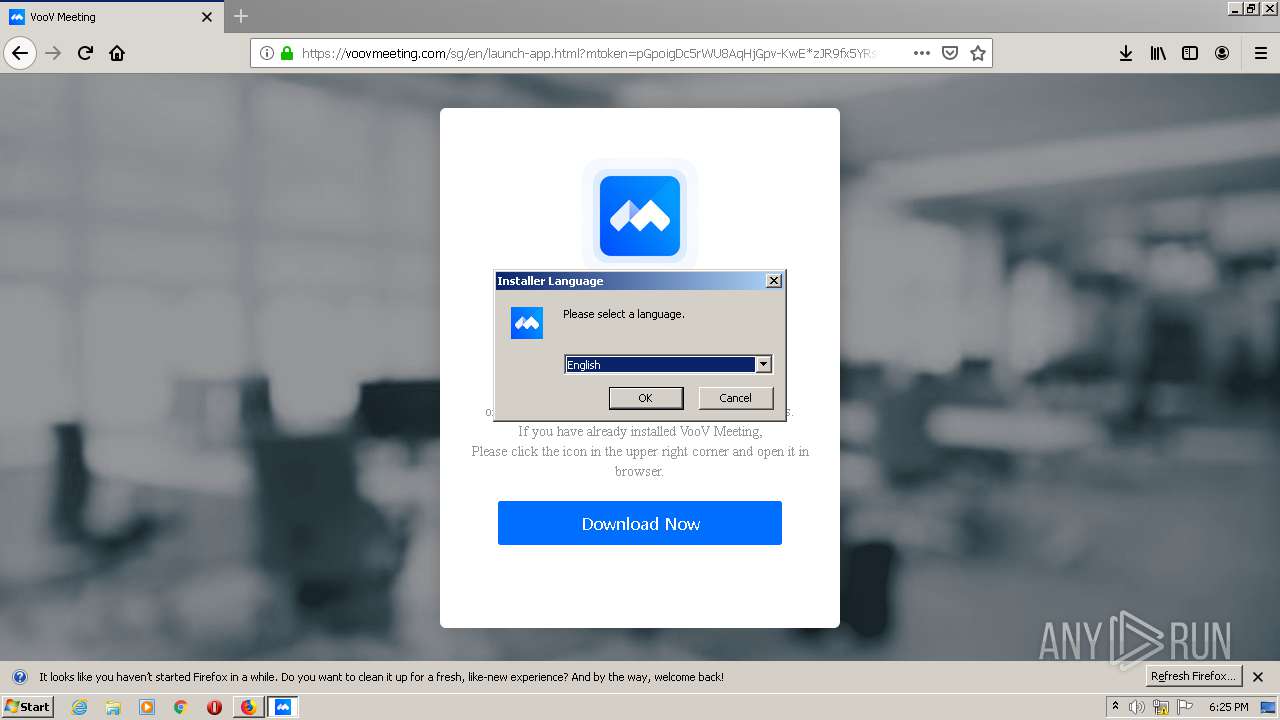Click 'Please select a language.' text
Viewport: 1280px width, 720px height.
tap(624, 314)
